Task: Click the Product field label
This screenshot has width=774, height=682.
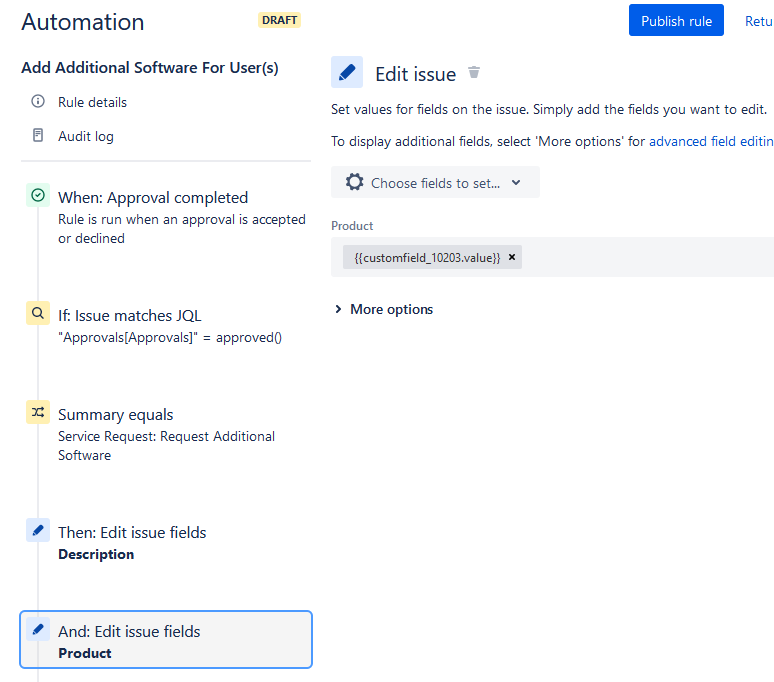Action: pos(352,226)
